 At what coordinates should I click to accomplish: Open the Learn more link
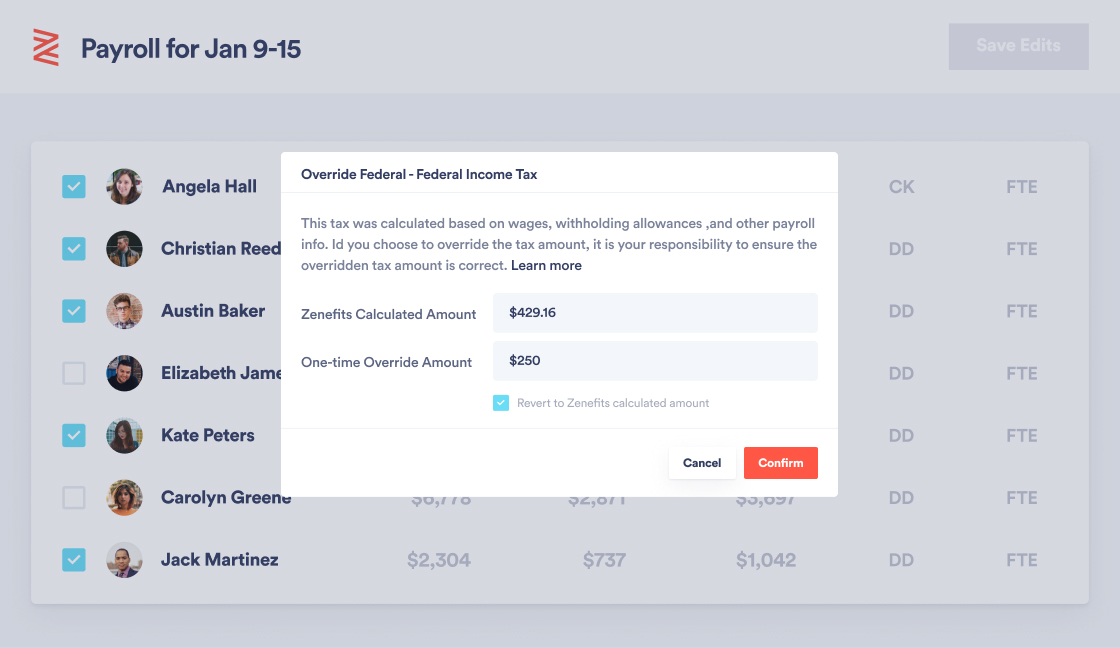(546, 265)
